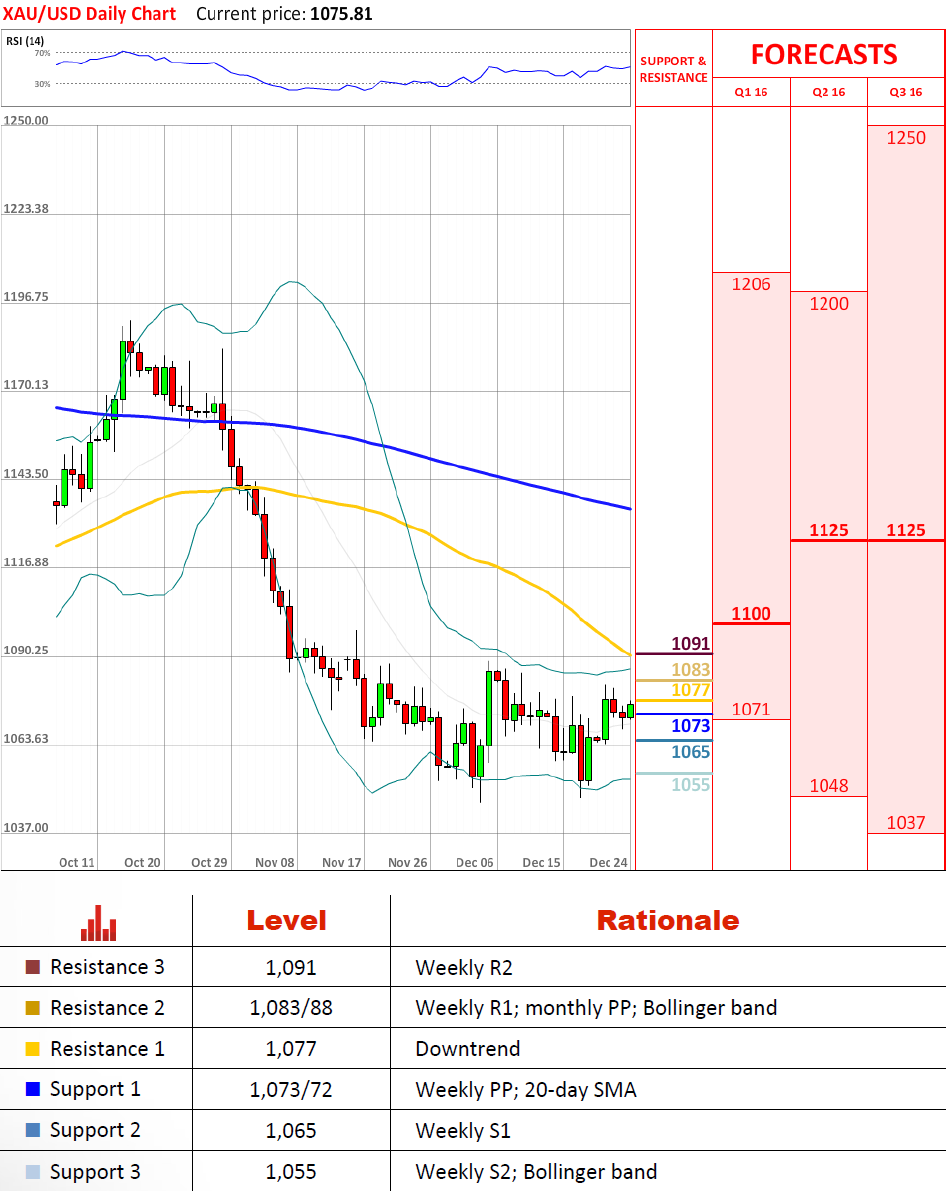Click the 1091 resistance level label

tap(690, 644)
